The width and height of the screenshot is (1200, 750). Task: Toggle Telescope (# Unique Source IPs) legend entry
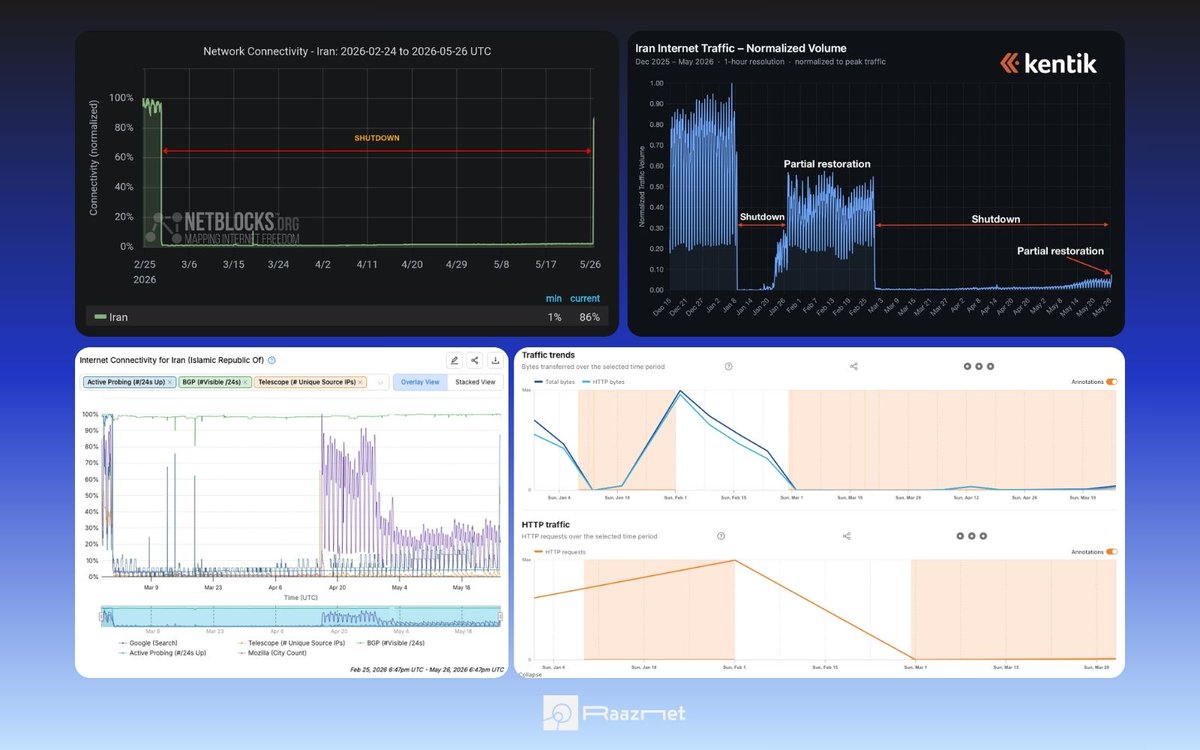(290, 643)
